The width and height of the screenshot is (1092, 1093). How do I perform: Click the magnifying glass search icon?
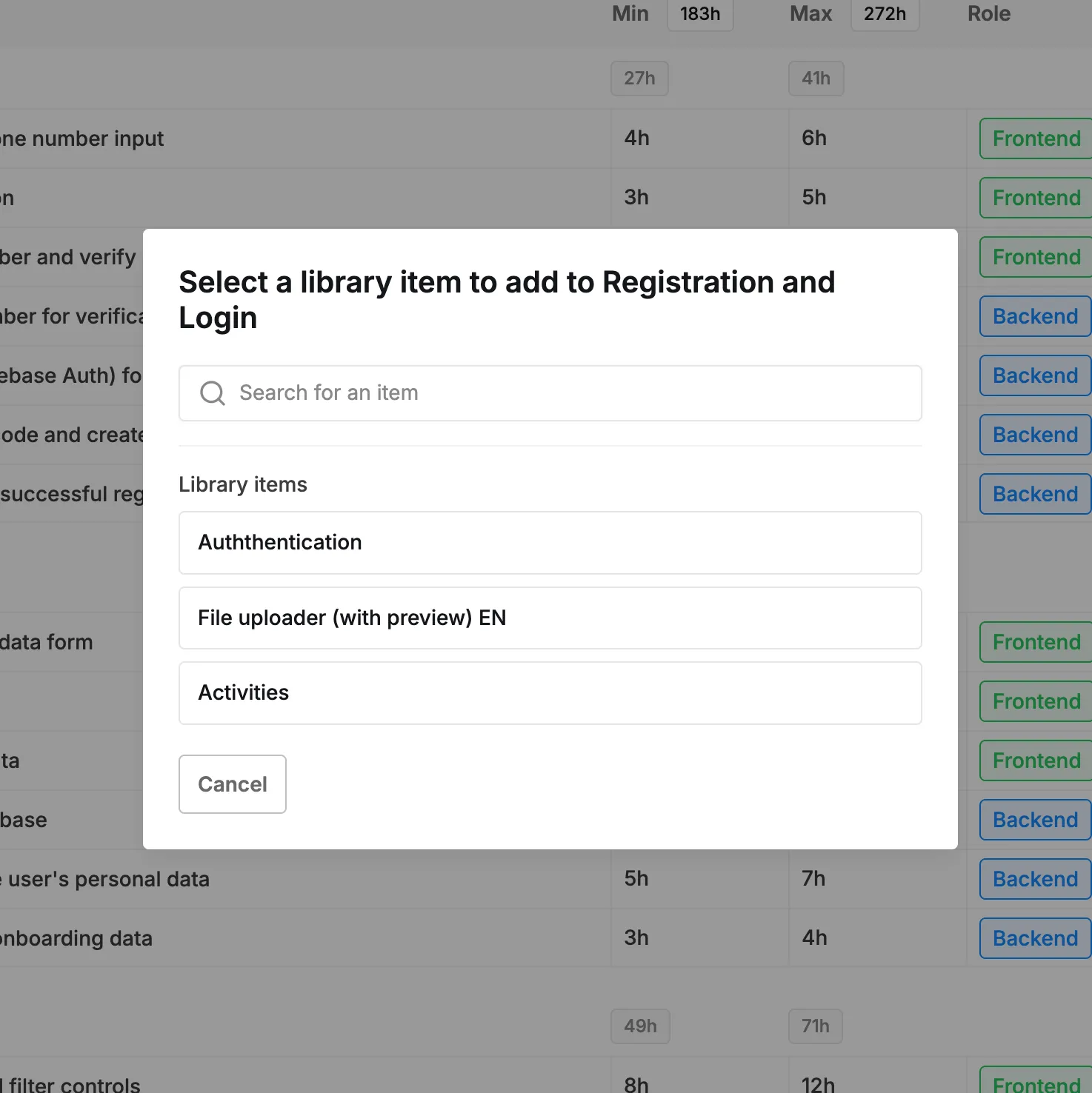click(213, 393)
